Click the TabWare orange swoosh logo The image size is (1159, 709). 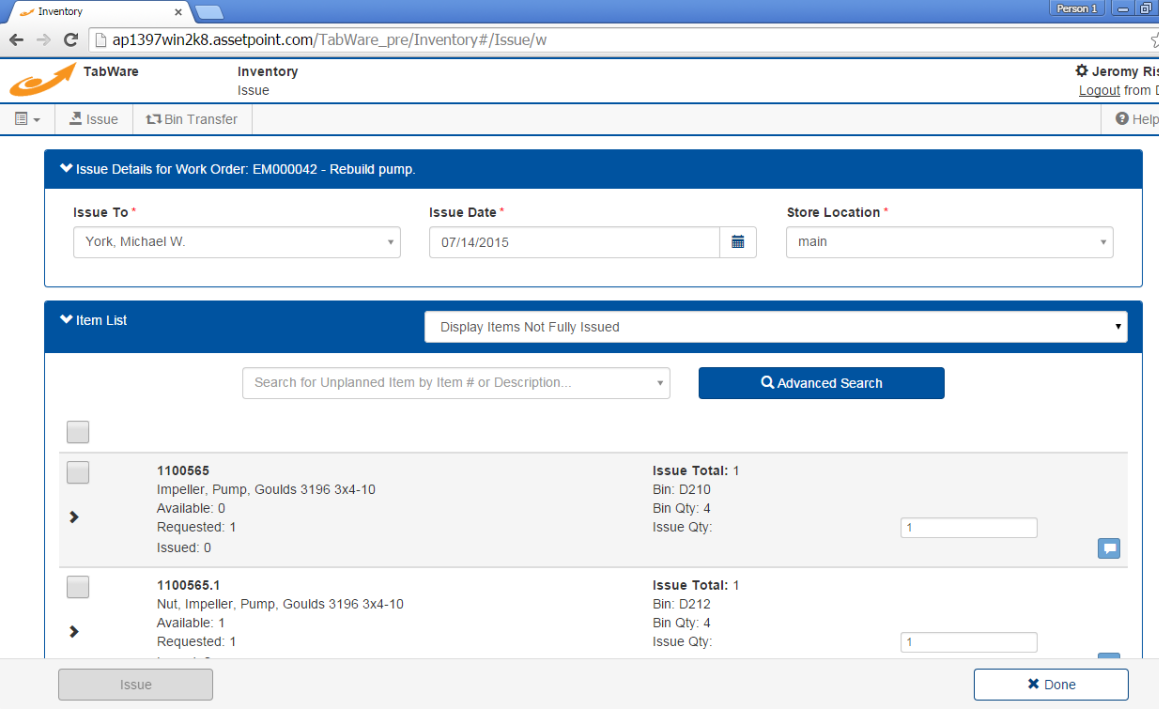[42, 80]
